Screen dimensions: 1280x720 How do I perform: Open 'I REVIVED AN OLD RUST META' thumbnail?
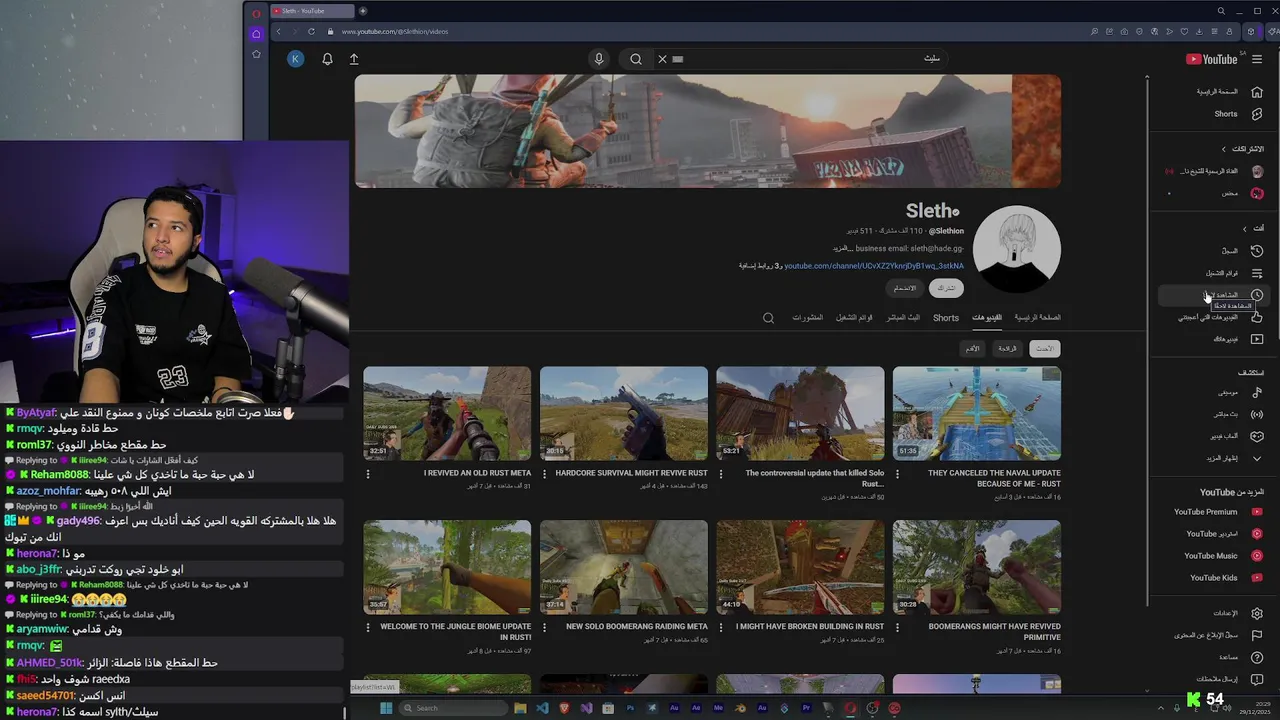point(447,413)
